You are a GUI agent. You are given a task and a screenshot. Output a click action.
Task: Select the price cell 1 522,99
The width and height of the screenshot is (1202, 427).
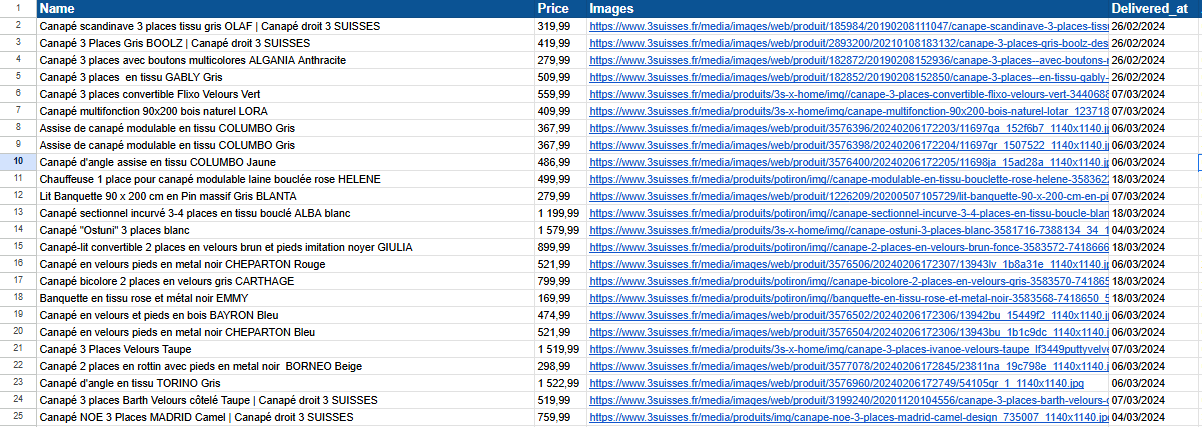click(x=560, y=383)
